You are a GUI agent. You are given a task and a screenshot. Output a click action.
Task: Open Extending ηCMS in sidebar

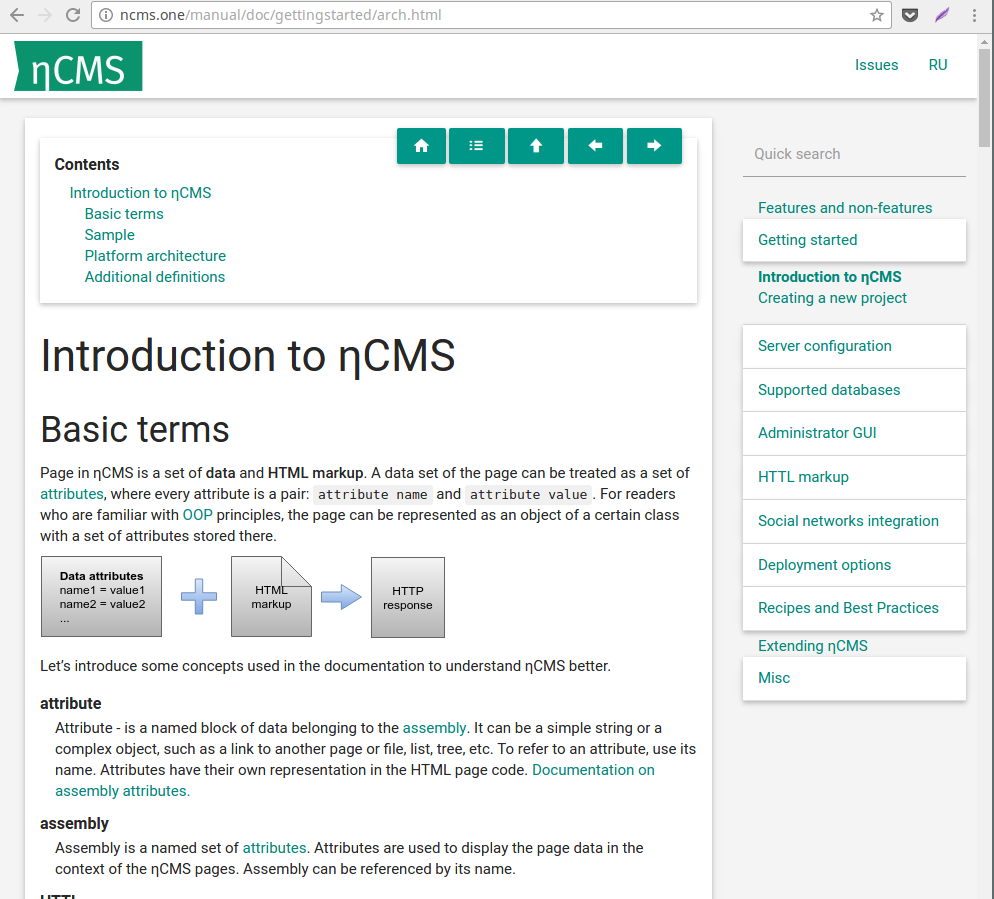(x=812, y=646)
